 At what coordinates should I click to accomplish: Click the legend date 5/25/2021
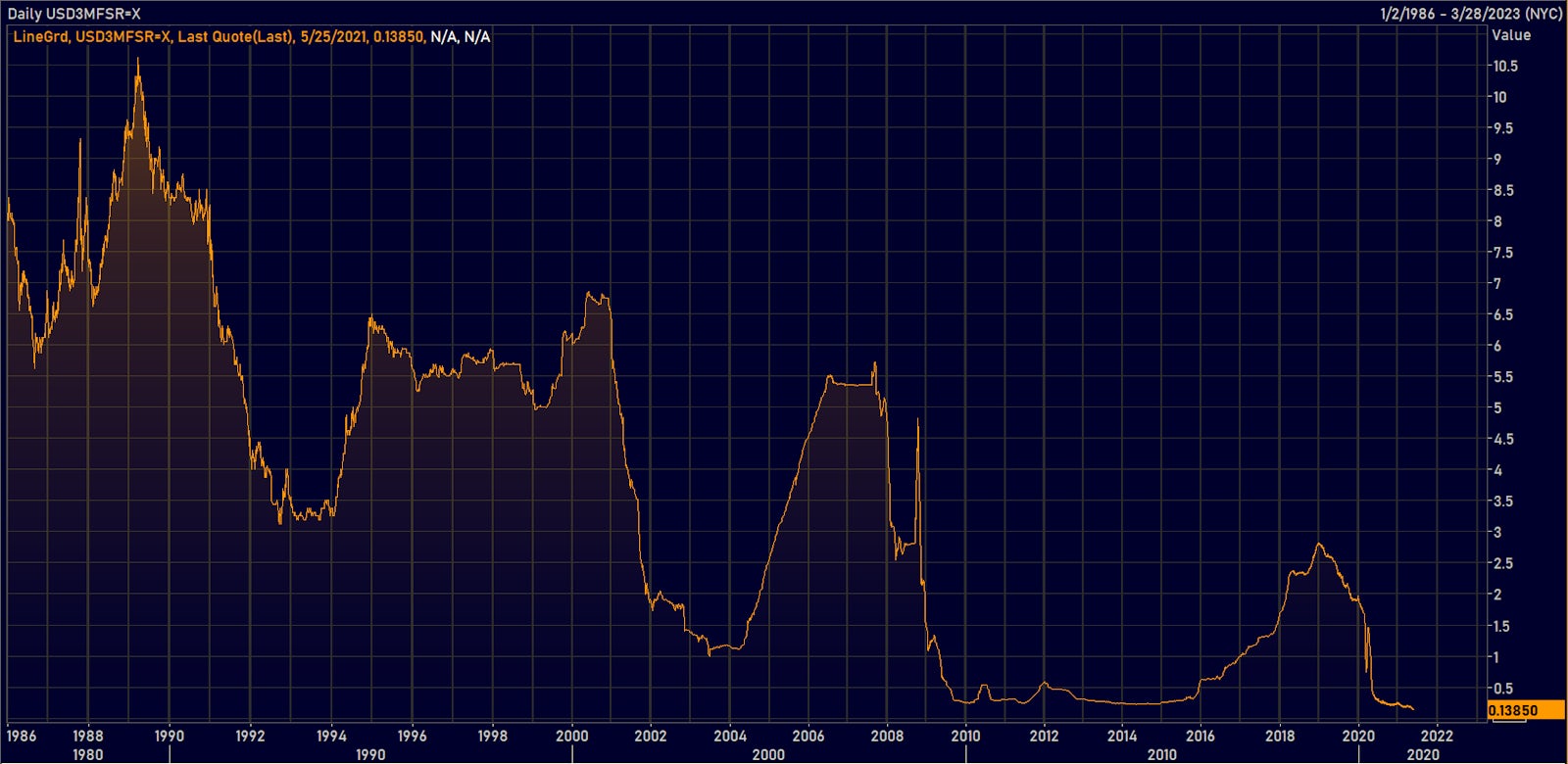coord(333,37)
